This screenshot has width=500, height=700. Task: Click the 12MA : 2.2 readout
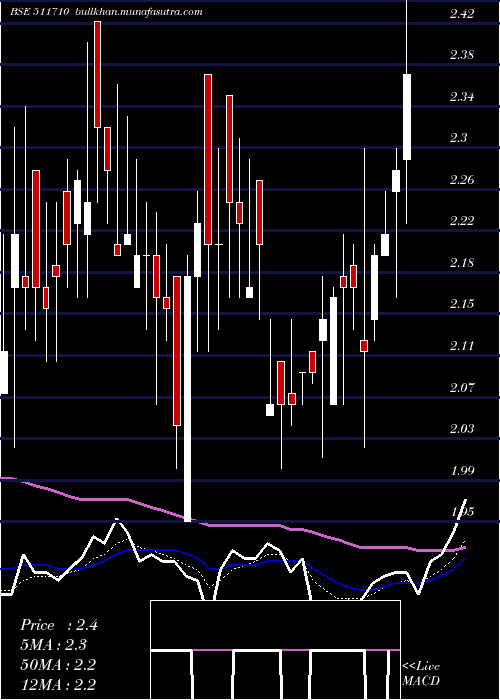(58, 684)
